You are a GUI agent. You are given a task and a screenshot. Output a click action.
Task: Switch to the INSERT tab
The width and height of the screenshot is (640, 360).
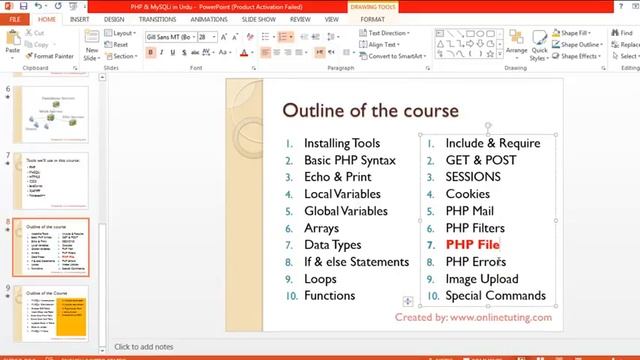click(80, 19)
